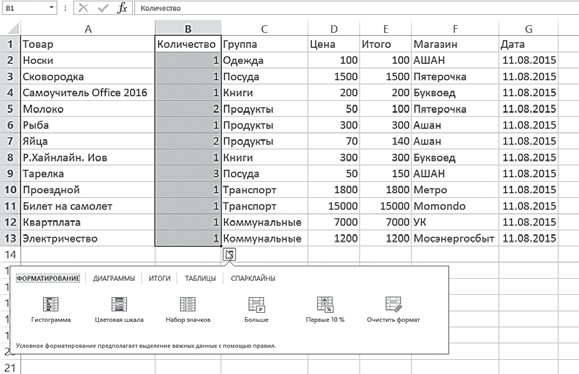Open the Insert Function fx dialog
579x374 pixels.
pos(122,8)
